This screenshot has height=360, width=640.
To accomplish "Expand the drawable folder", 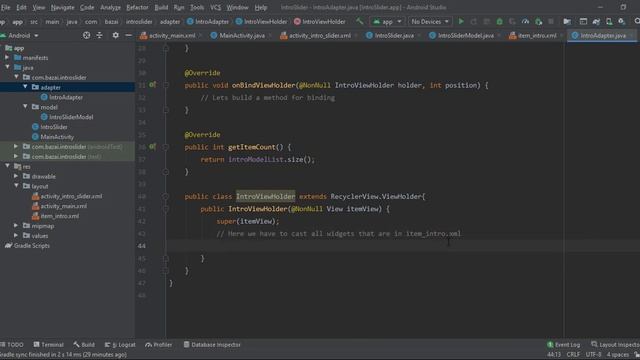I will pos(16,176).
